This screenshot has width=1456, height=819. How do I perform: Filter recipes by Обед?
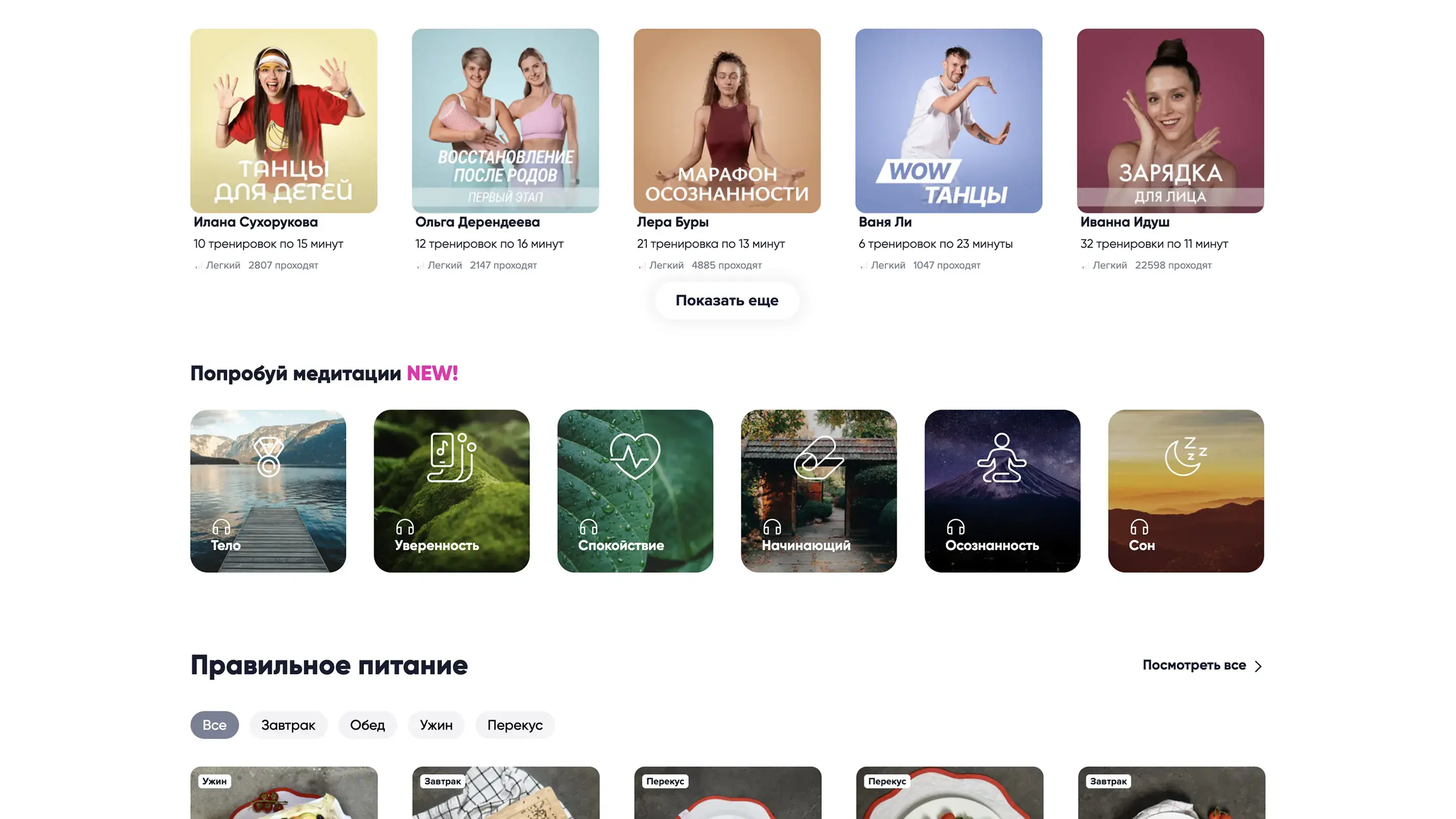pyautogui.click(x=368, y=724)
